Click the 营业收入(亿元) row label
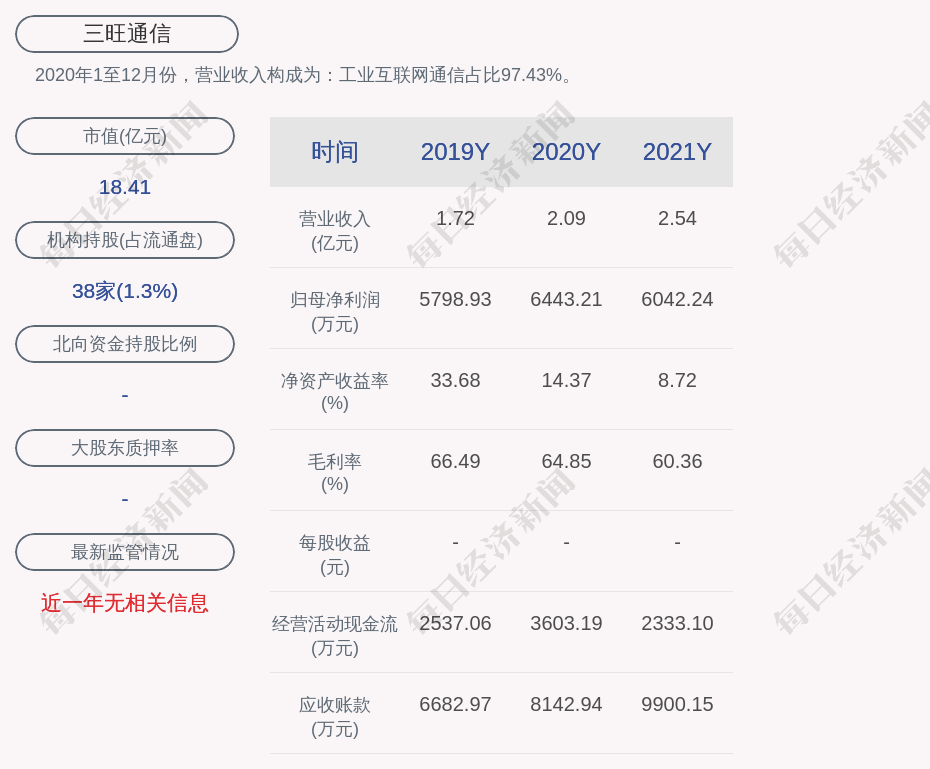Image resolution: width=930 pixels, height=769 pixels. 335,231
